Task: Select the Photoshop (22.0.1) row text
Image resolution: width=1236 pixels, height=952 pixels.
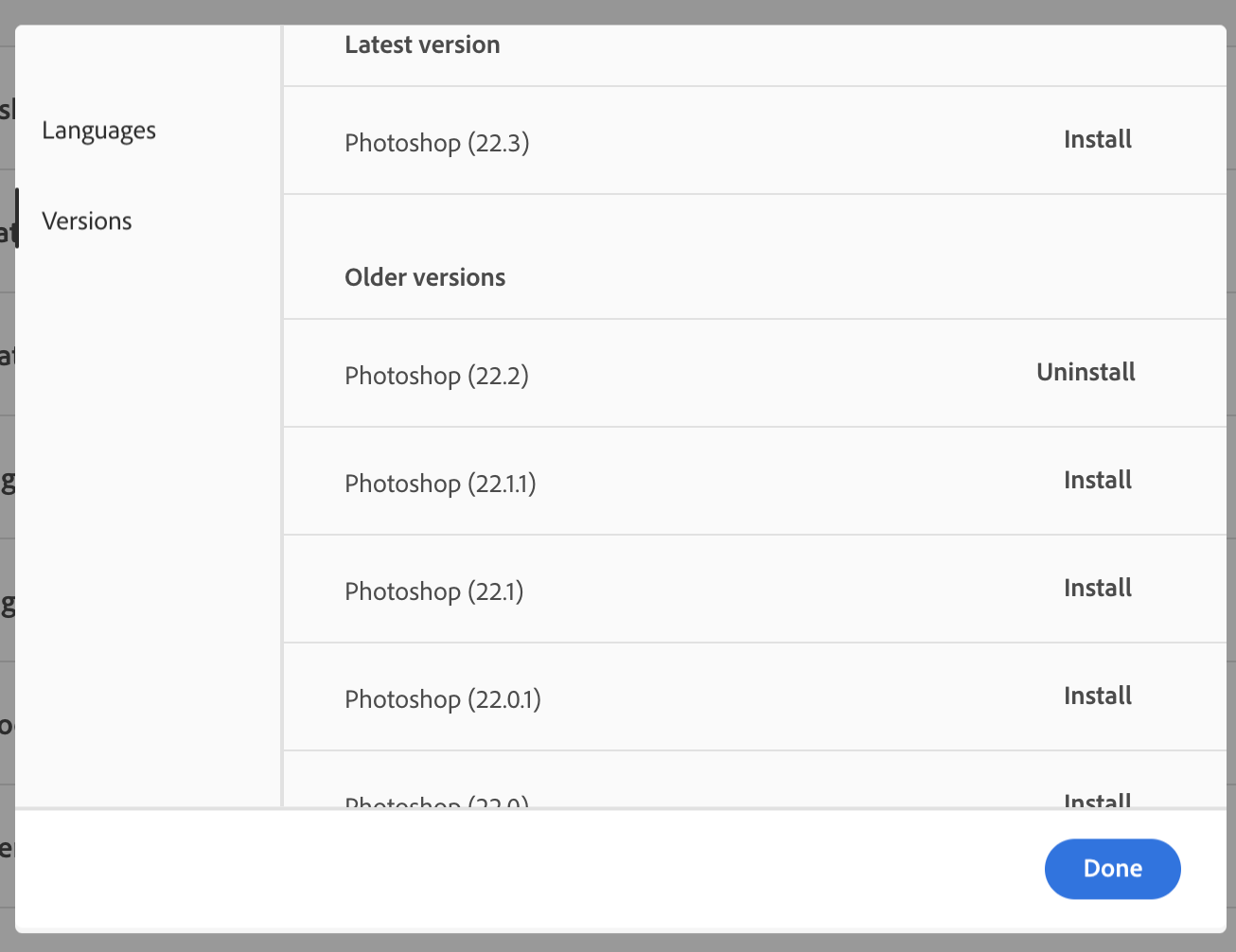Action: (442, 699)
